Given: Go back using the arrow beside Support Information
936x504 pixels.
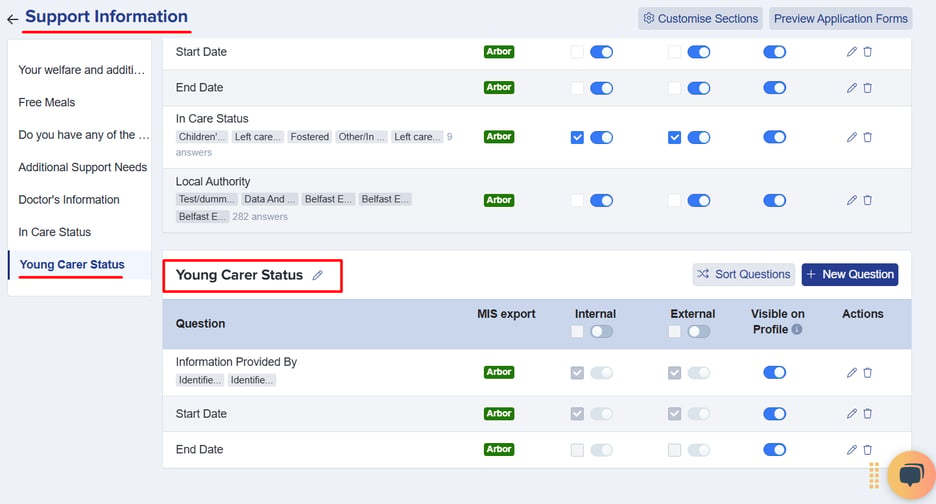Looking at the screenshot, I should tap(13, 19).
